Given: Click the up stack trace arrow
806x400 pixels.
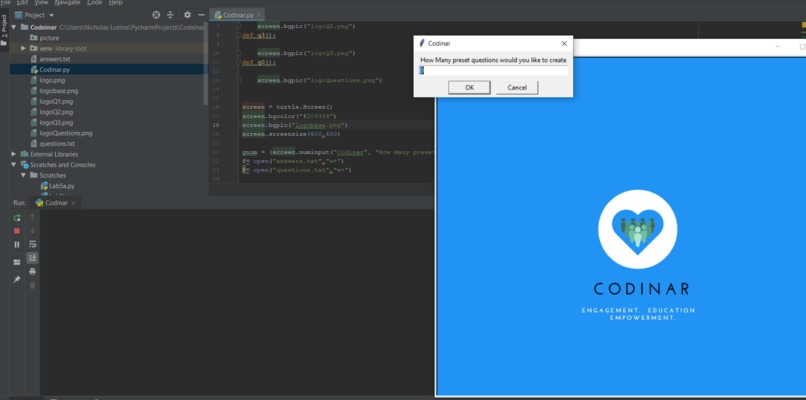Looking at the screenshot, I should [x=32, y=216].
